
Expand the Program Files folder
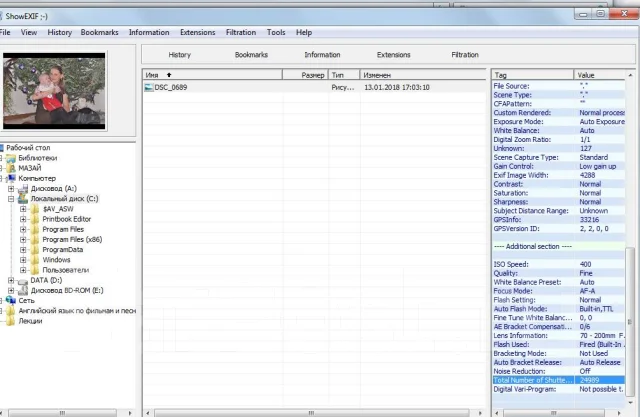23,229
